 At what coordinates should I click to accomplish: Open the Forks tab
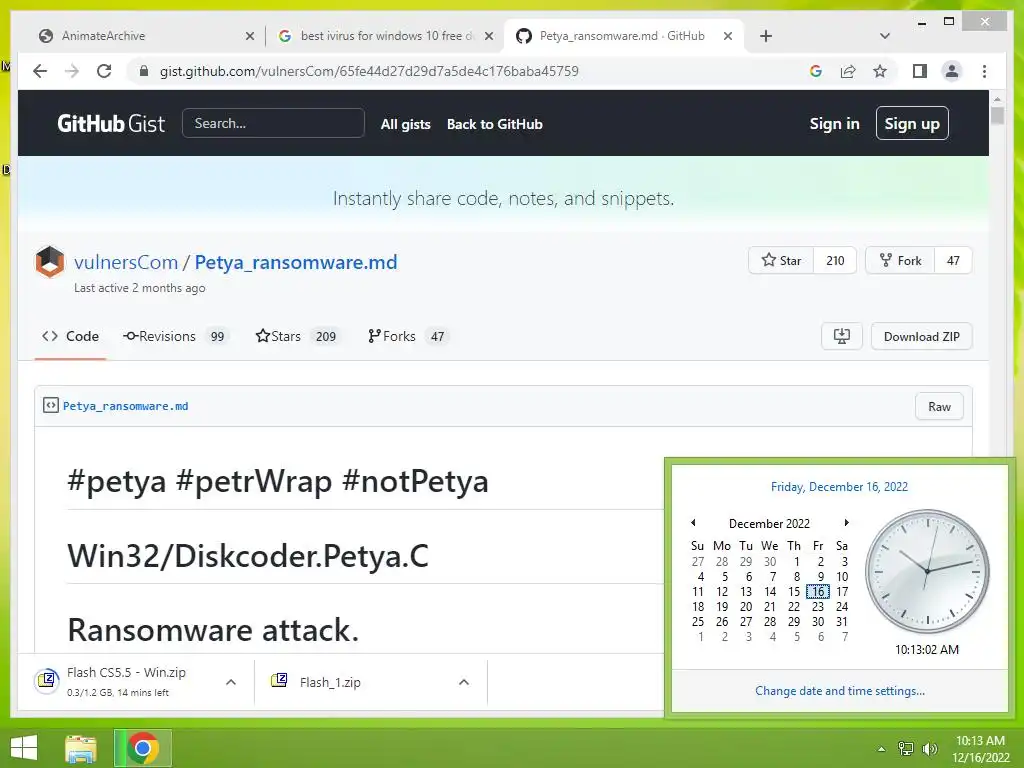coord(408,336)
